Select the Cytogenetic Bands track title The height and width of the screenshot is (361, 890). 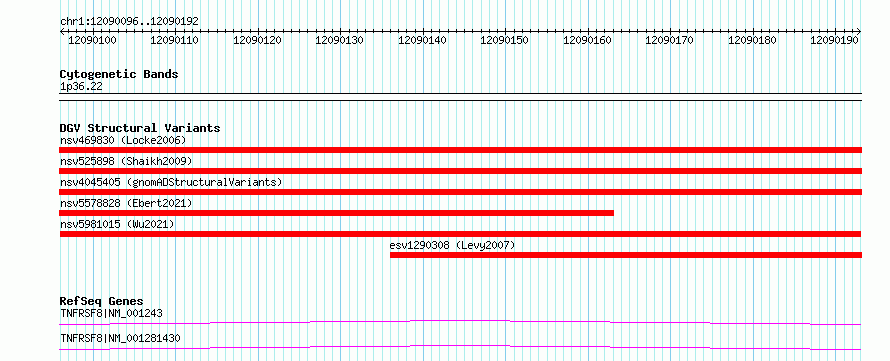point(119,74)
